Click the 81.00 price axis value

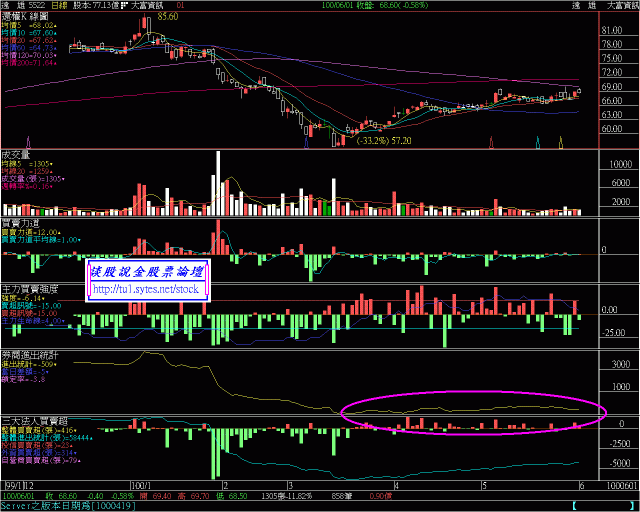coord(612,30)
